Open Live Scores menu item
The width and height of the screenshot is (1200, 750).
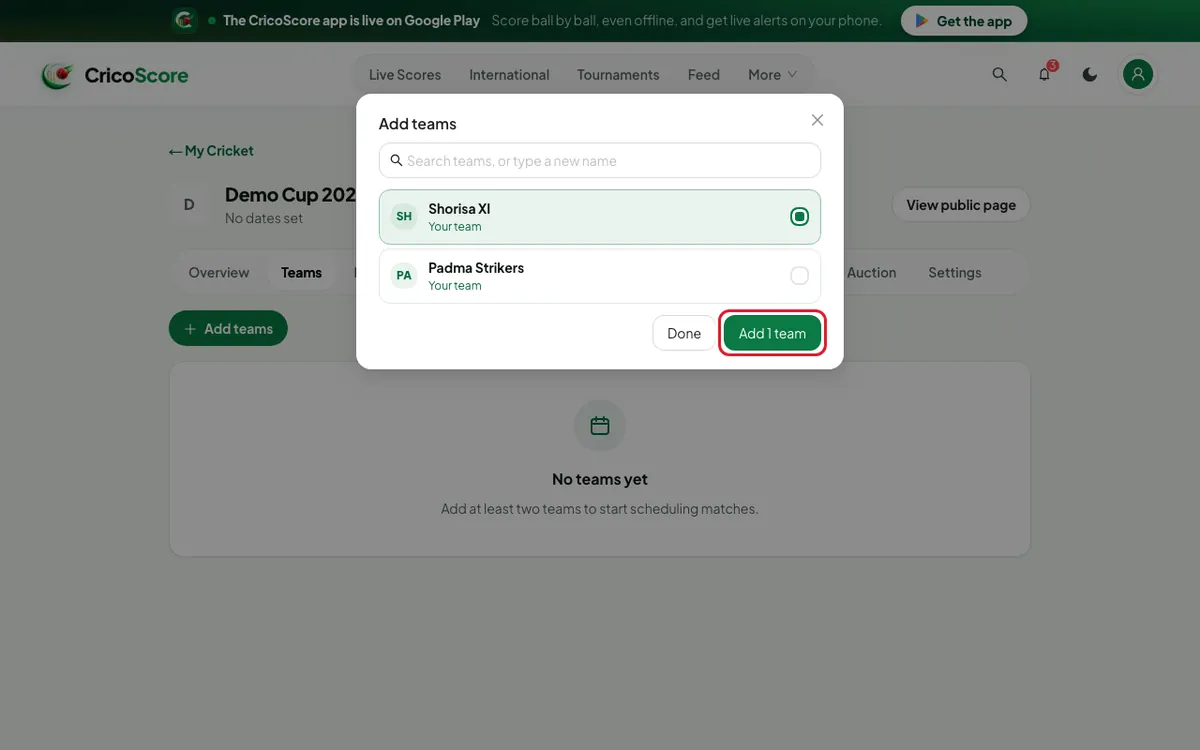[x=405, y=75]
